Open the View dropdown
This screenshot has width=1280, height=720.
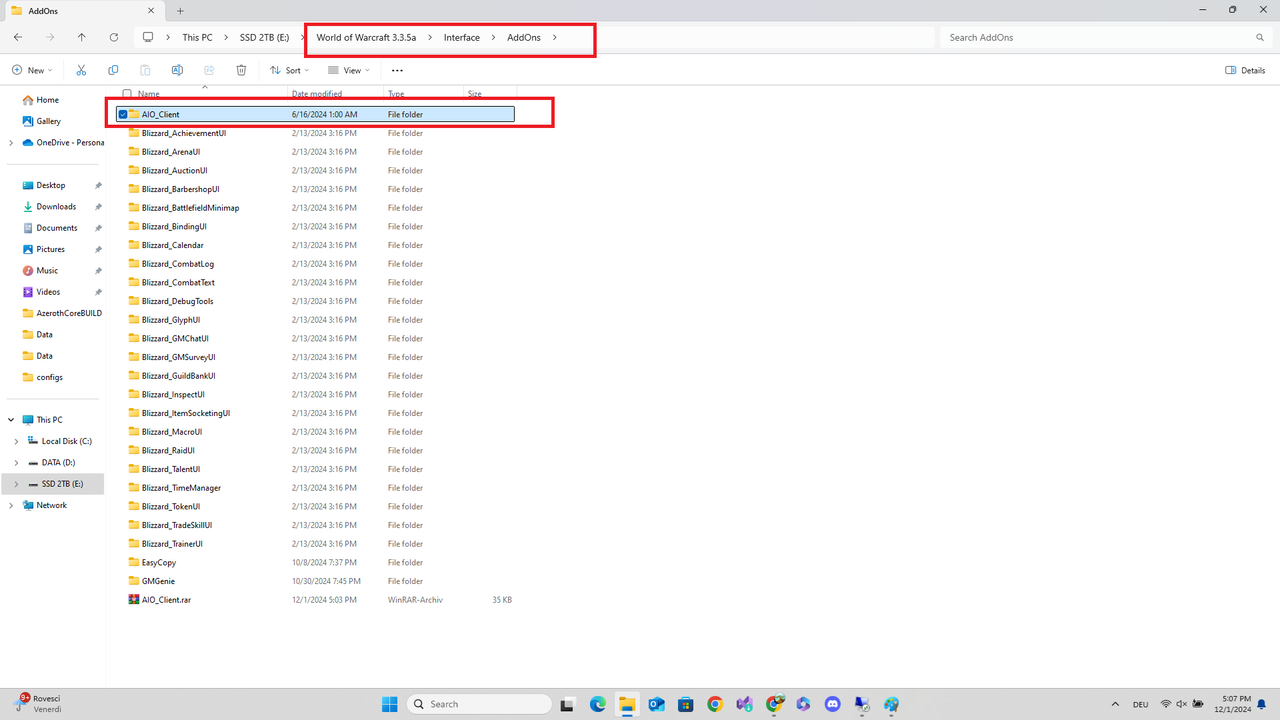click(x=349, y=70)
